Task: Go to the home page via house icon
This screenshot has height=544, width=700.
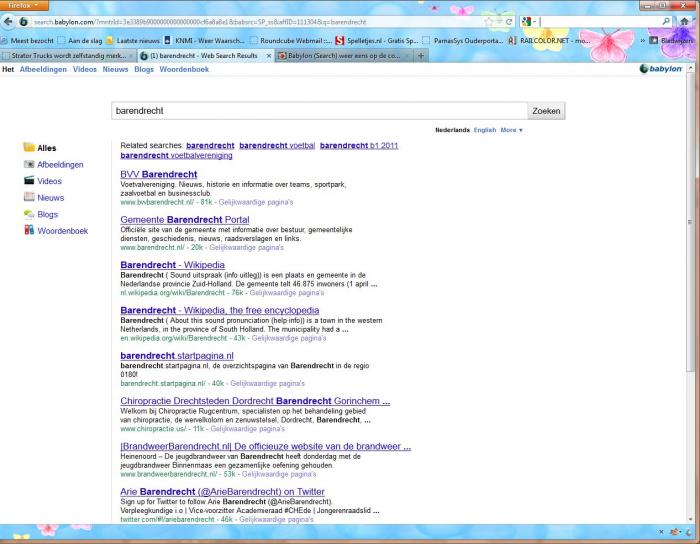Action: pos(684,21)
